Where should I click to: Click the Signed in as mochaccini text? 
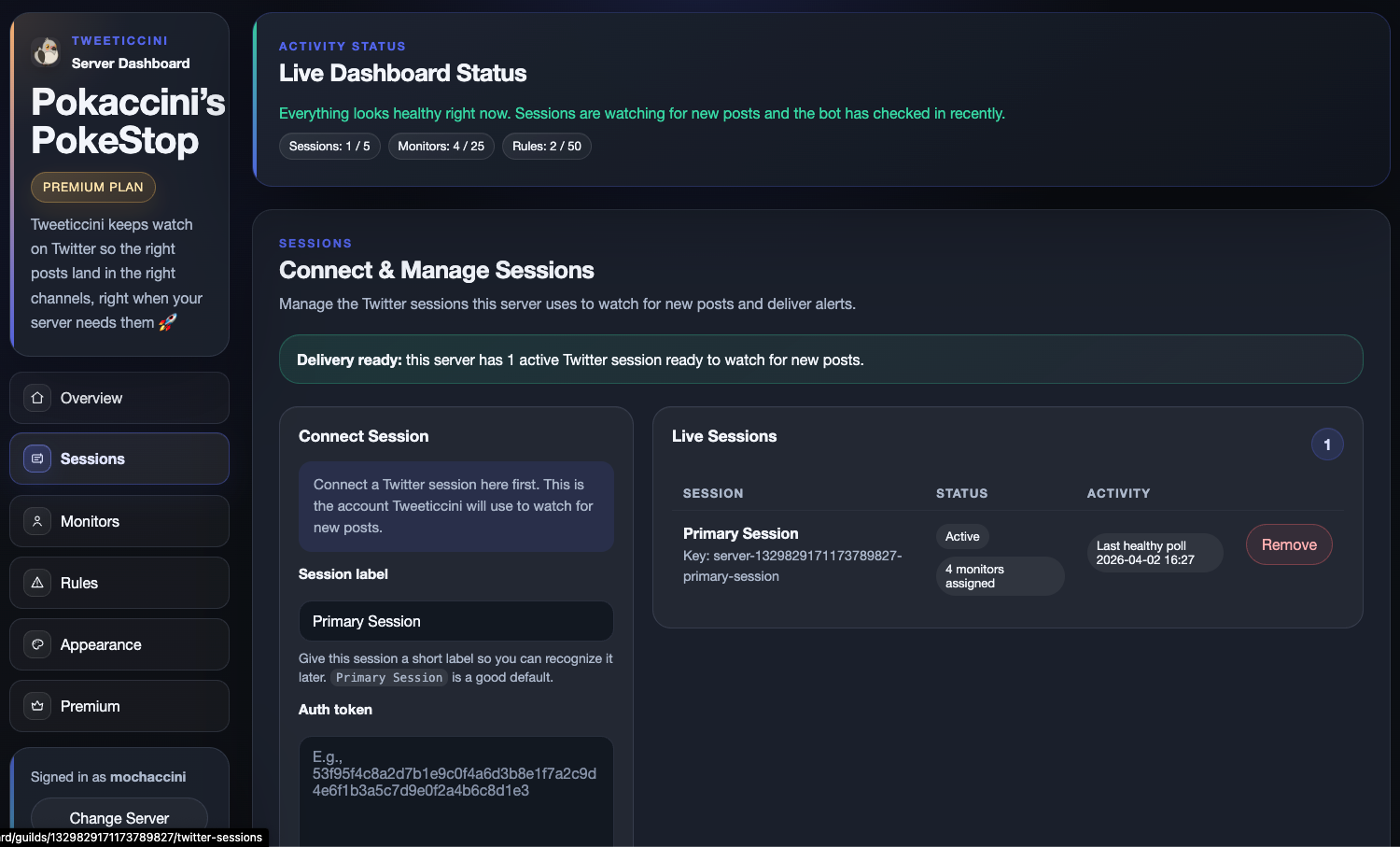[108, 777]
